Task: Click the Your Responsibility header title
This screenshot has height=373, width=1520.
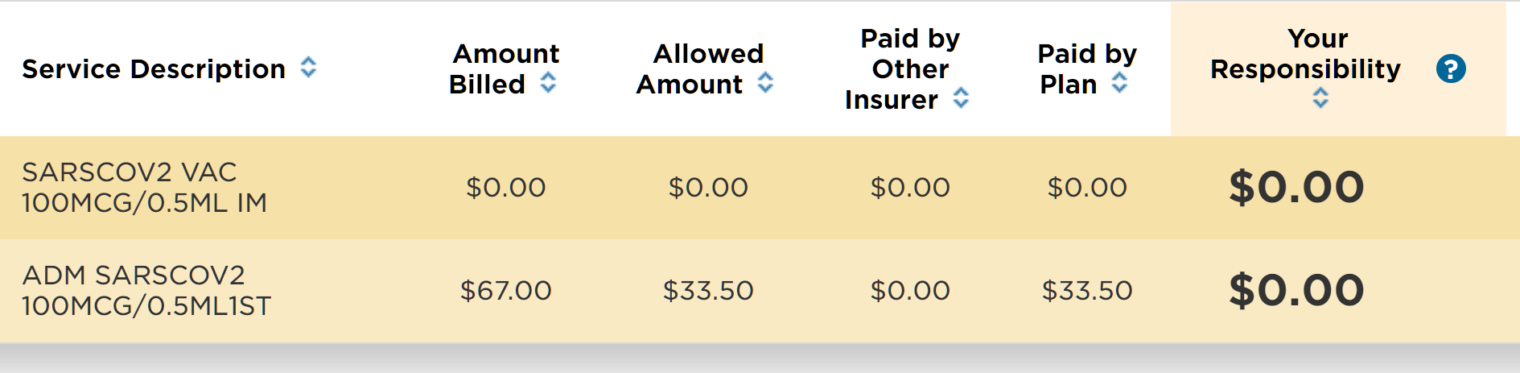Action: tap(1306, 54)
